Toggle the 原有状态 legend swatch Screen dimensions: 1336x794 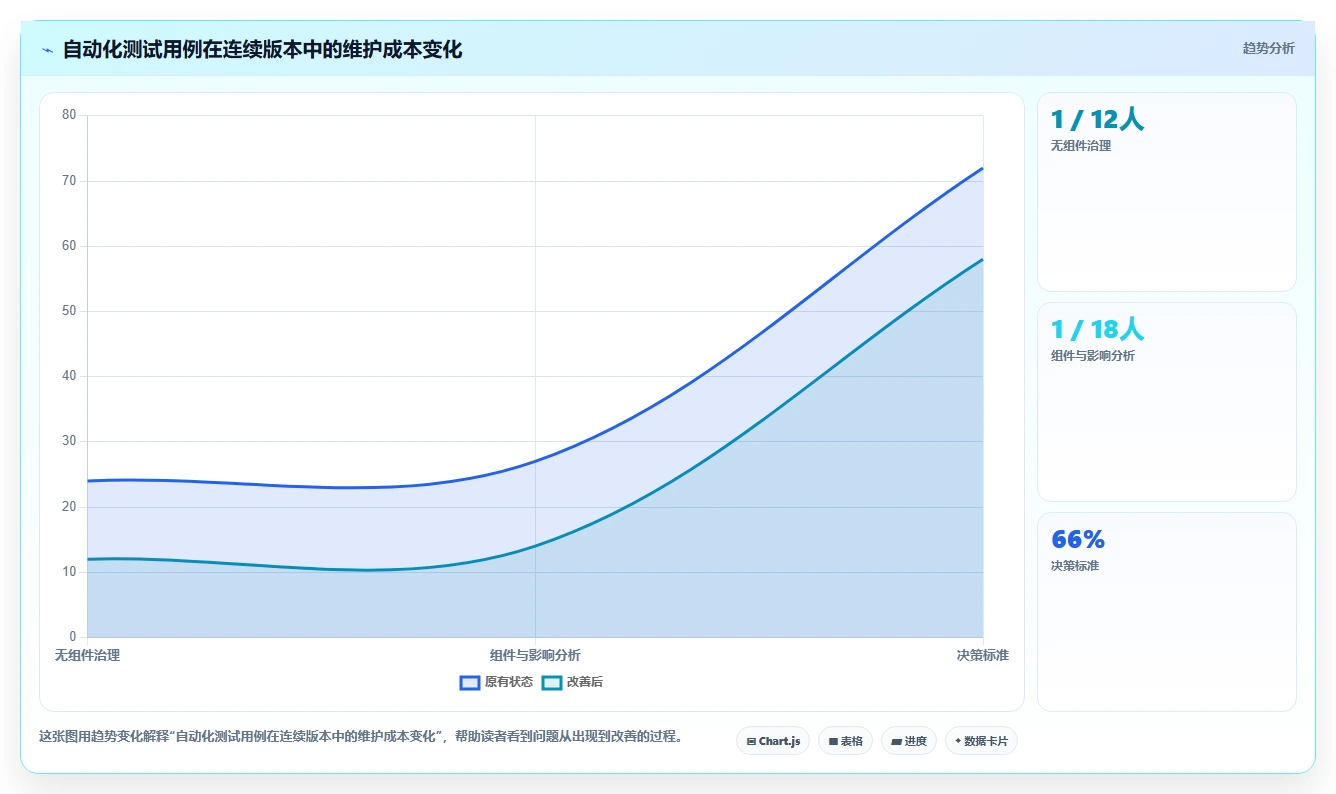470,682
